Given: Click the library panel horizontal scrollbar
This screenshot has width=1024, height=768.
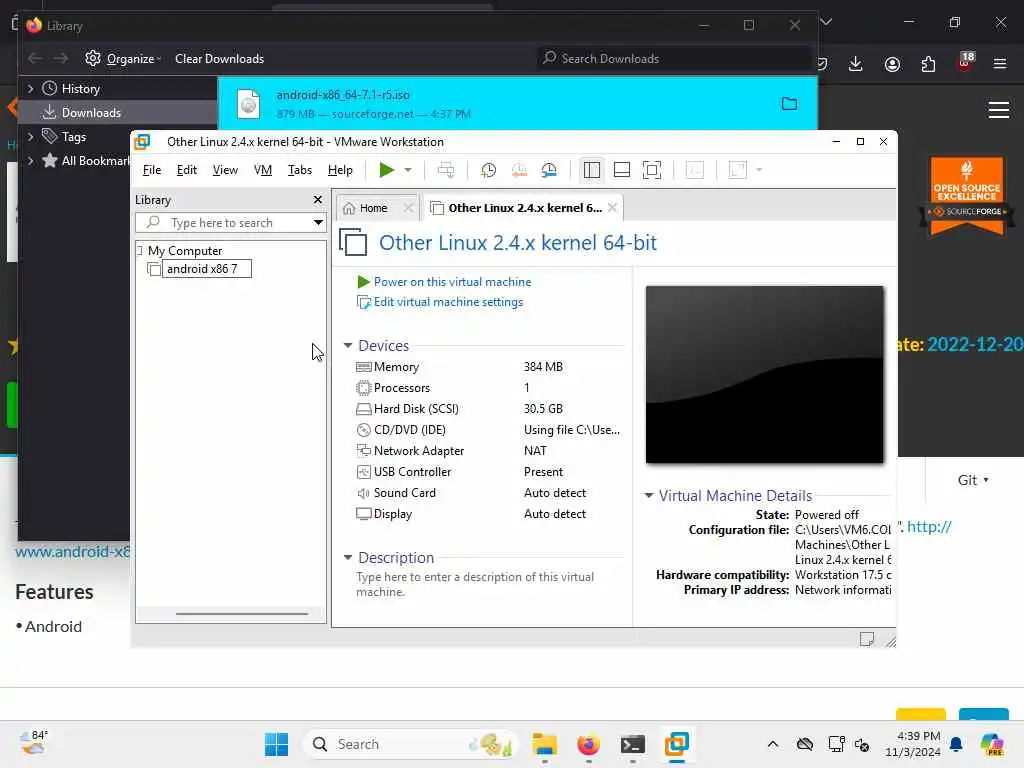Looking at the screenshot, I should (x=242, y=614).
